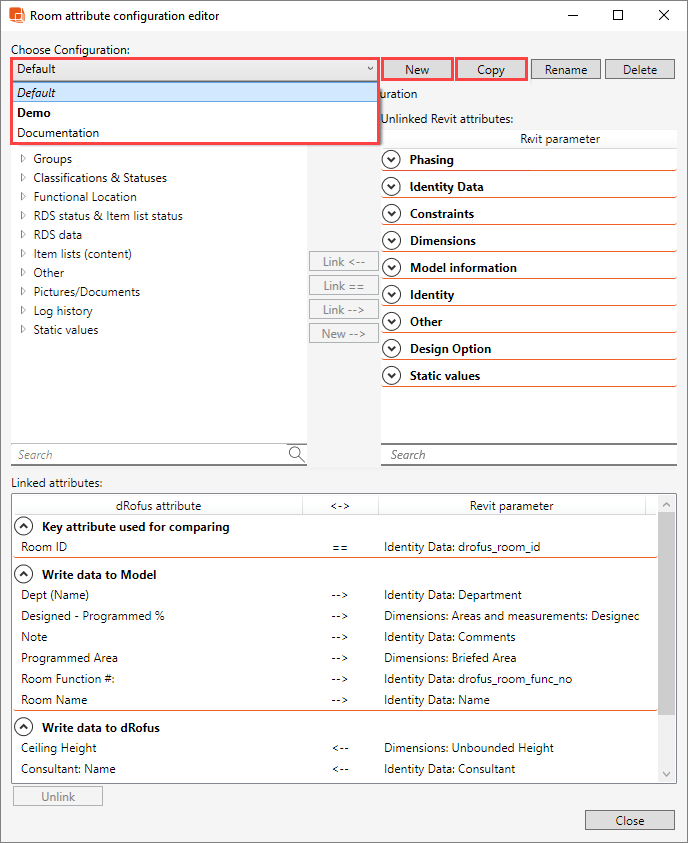The width and height of the screenshot is (688, 843).
Task: Expand the Design Option group
Action: coord(391,349)
